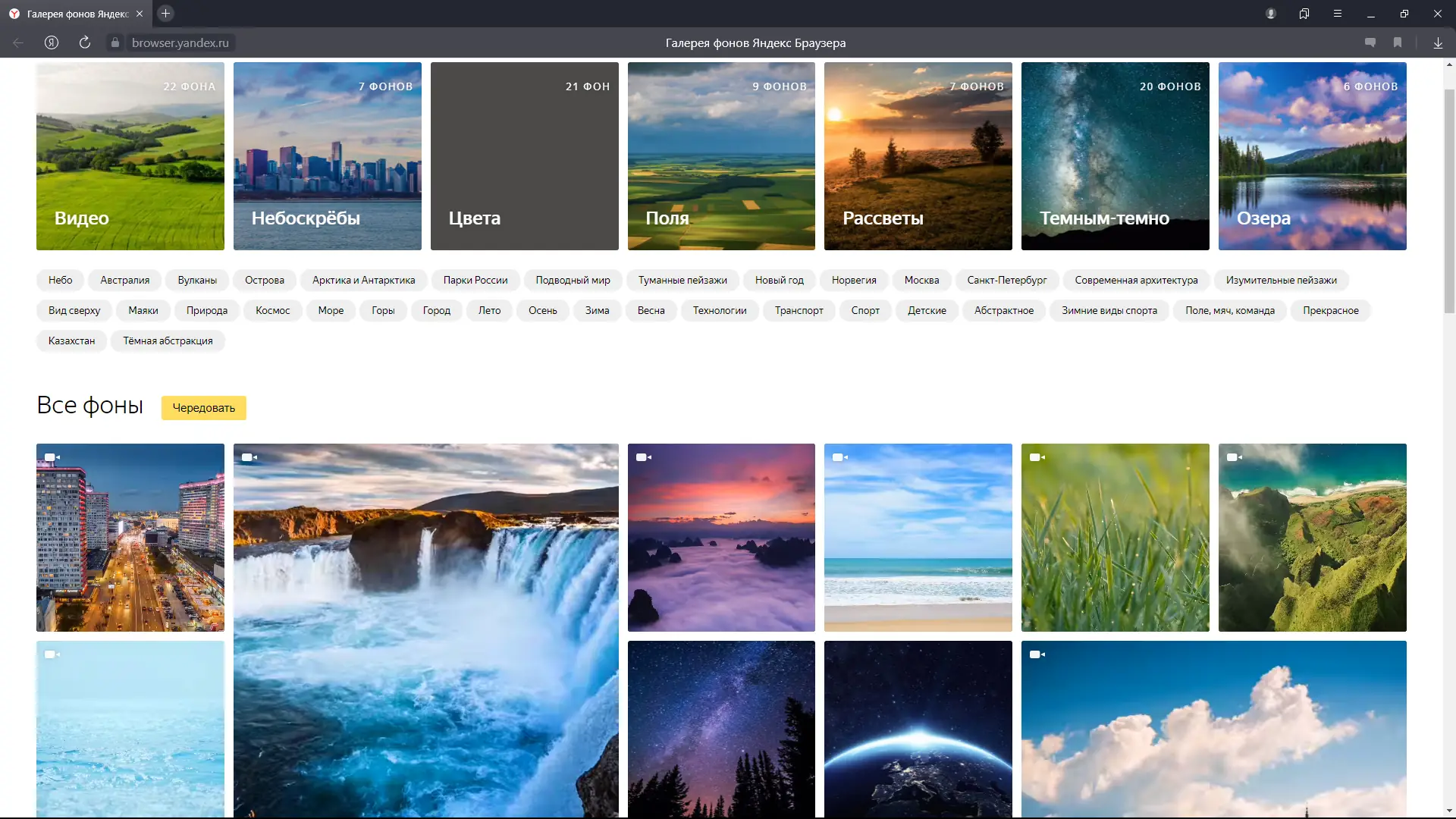The image size is (1456, 819).
Task: Select the Космос category tag
Action: 272,311
